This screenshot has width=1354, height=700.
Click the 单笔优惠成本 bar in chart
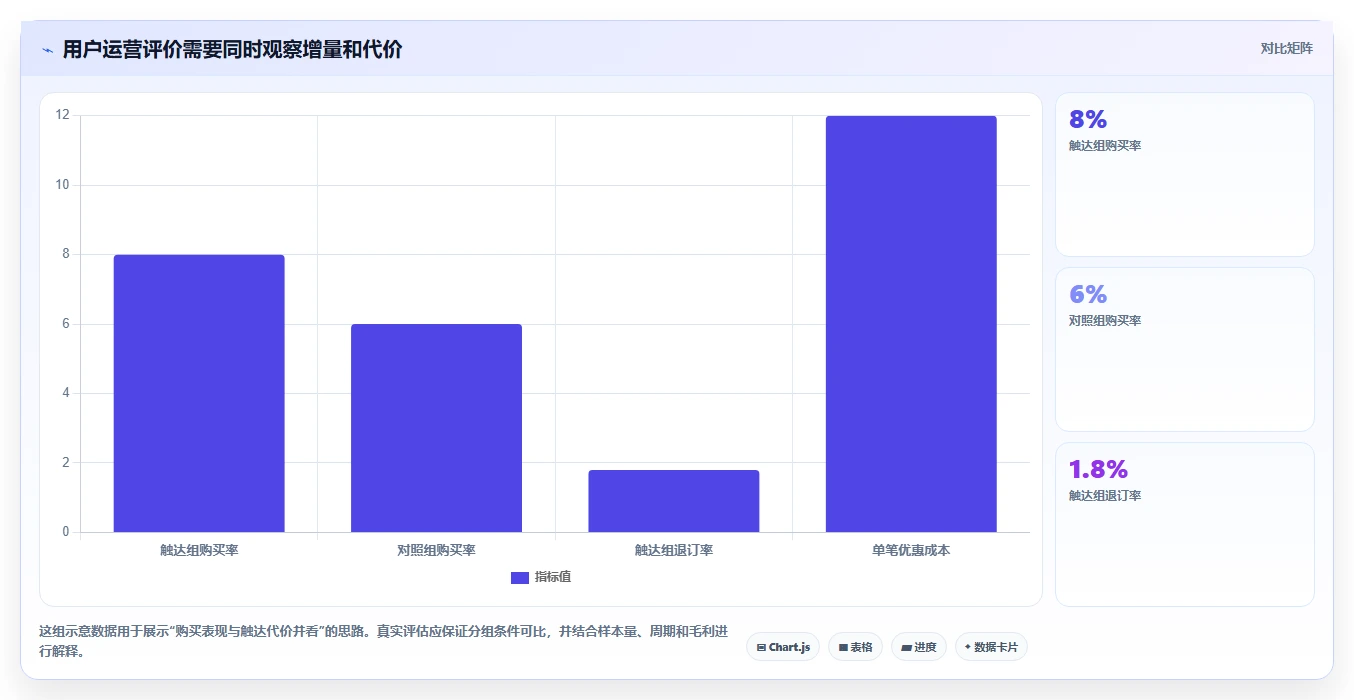click(x=911, y=324)
